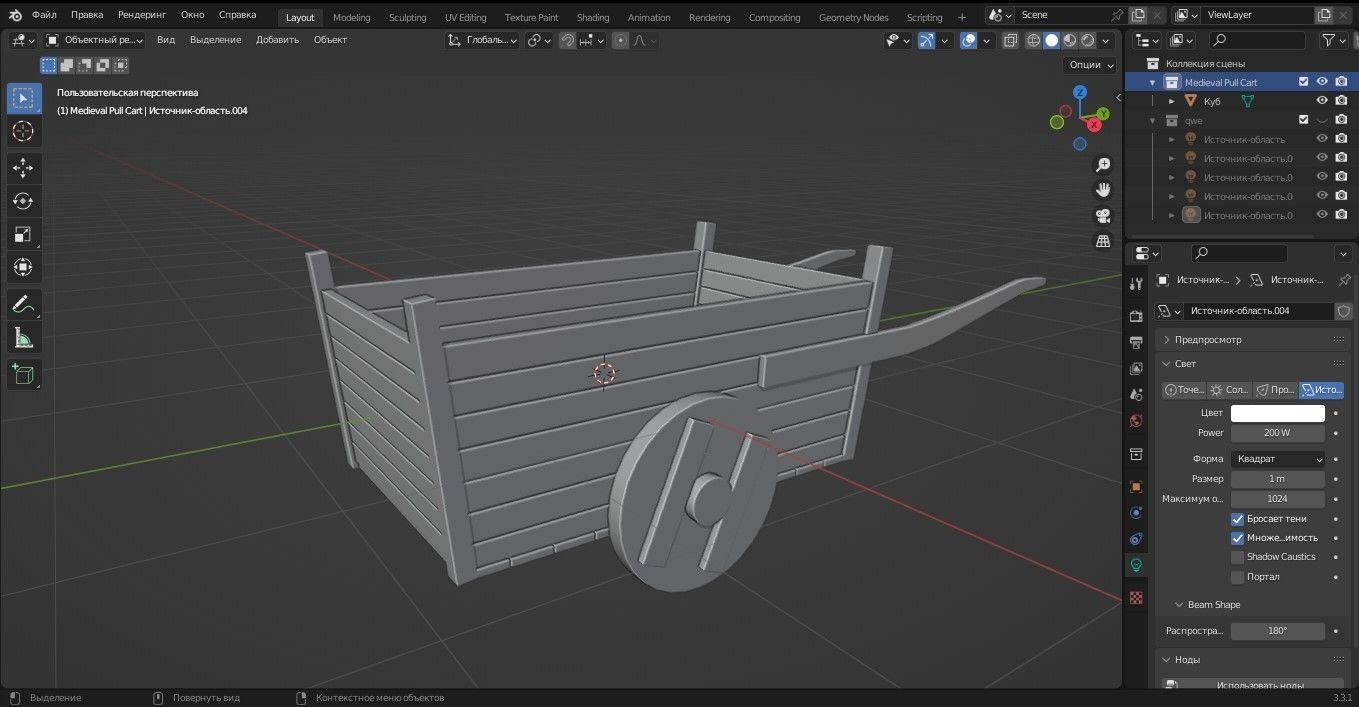Pin the properties editor context
Image resolution: width=1359 pixels, height=707 pixels.
point(1344,280)
